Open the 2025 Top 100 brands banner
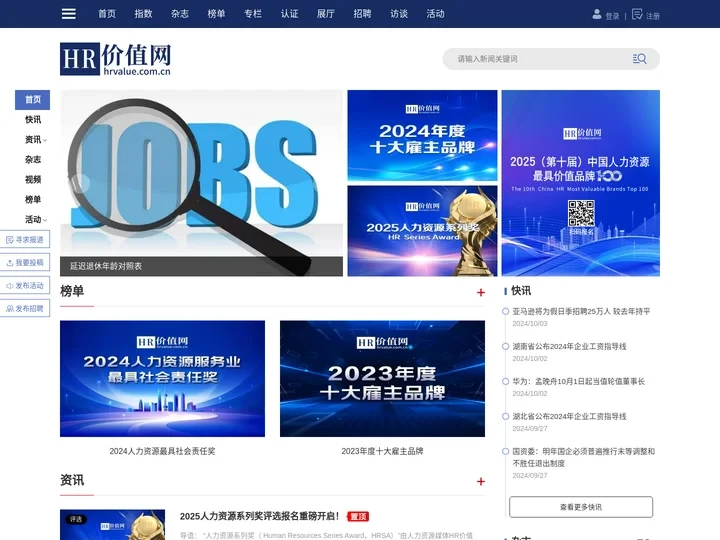 [x=580, y=183]
